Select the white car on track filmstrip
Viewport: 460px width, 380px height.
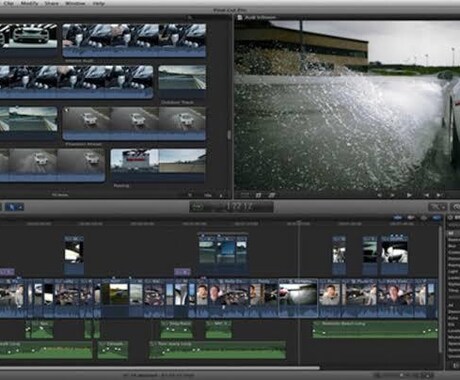[134, 123]
